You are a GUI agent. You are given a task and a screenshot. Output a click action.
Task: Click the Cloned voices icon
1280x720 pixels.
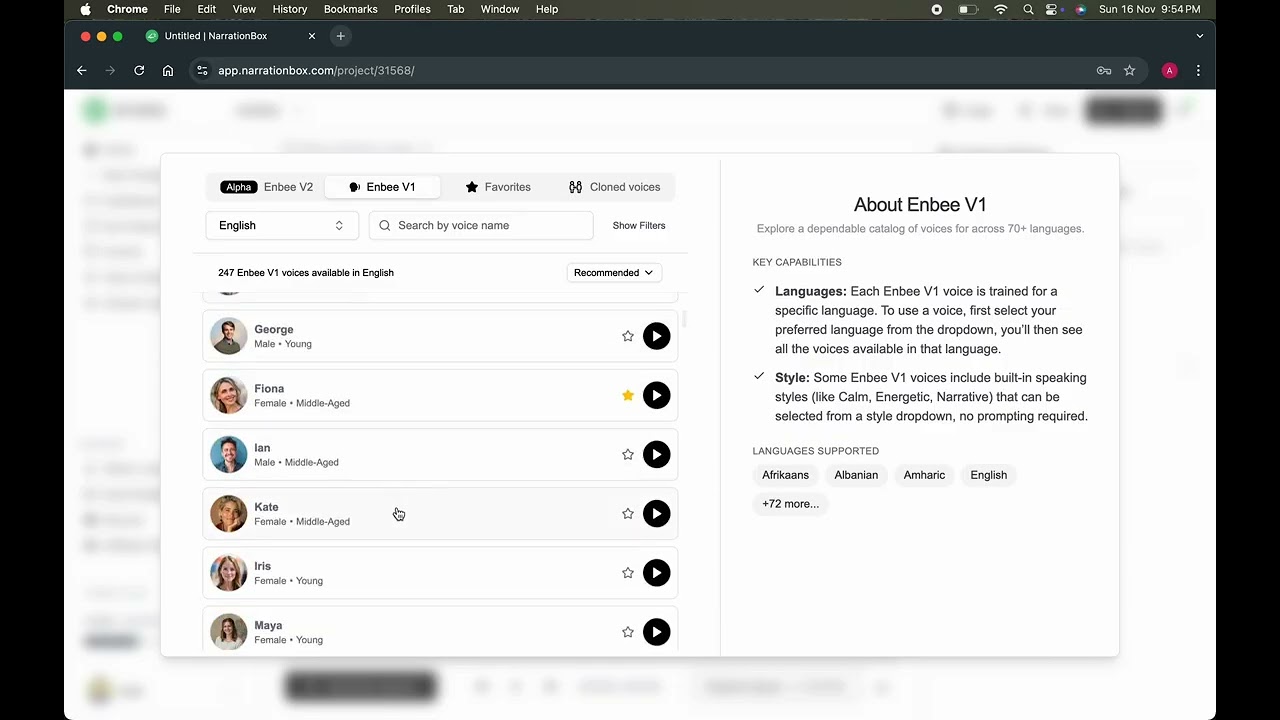tap(575, 187)
